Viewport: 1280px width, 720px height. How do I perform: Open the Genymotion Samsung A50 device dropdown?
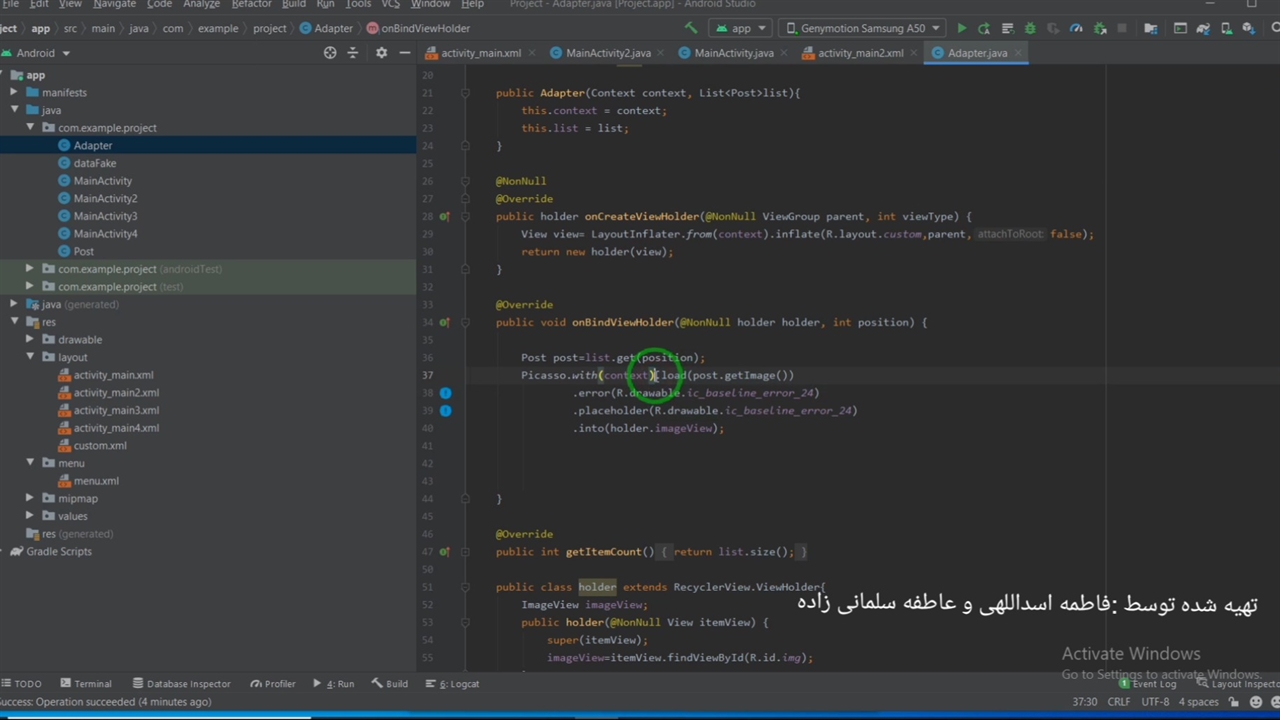click(x=861, y=29)
